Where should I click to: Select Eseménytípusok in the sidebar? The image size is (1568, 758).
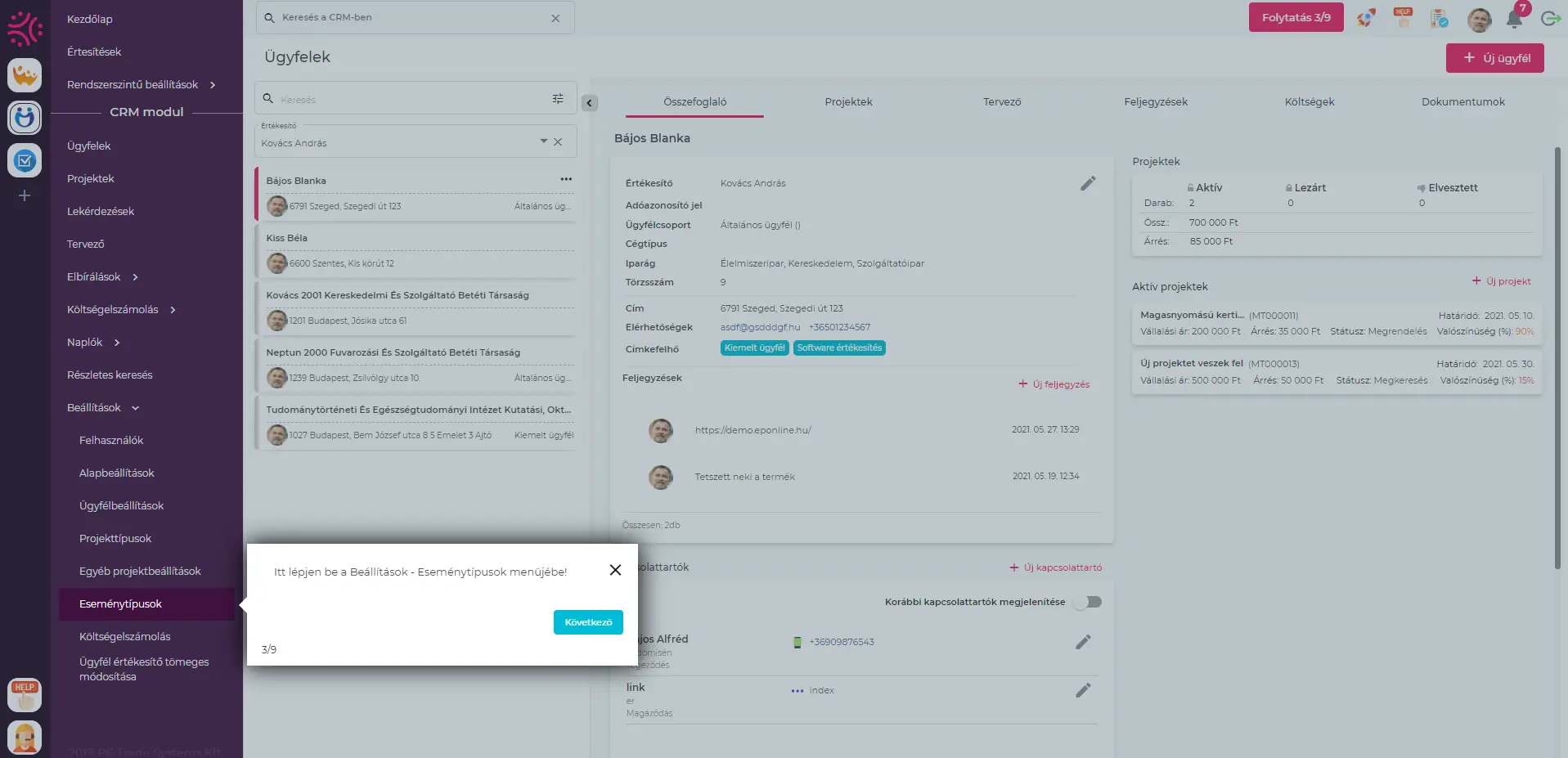[x=121, y=604]
